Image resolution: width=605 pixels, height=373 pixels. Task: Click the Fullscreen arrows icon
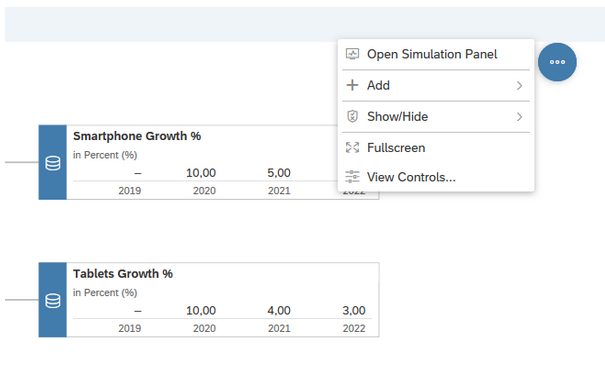tap(352, 148)
